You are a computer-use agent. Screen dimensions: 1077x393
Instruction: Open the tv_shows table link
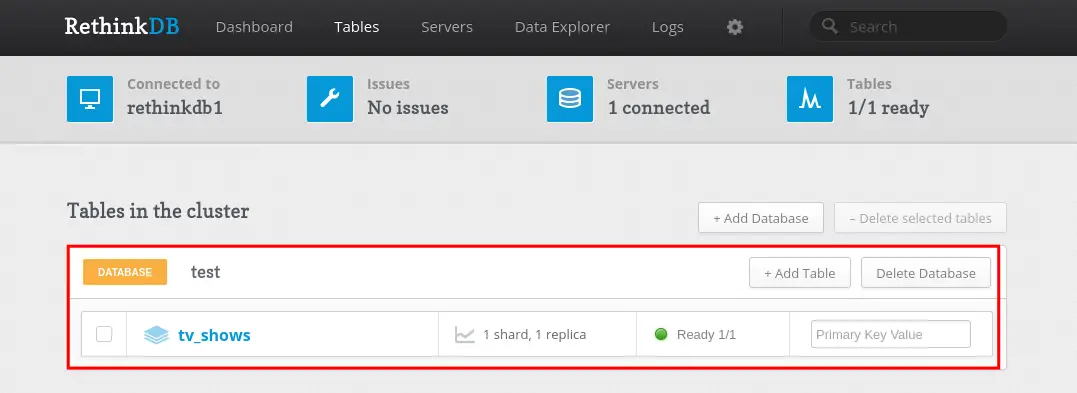click(x=214, y=335)
